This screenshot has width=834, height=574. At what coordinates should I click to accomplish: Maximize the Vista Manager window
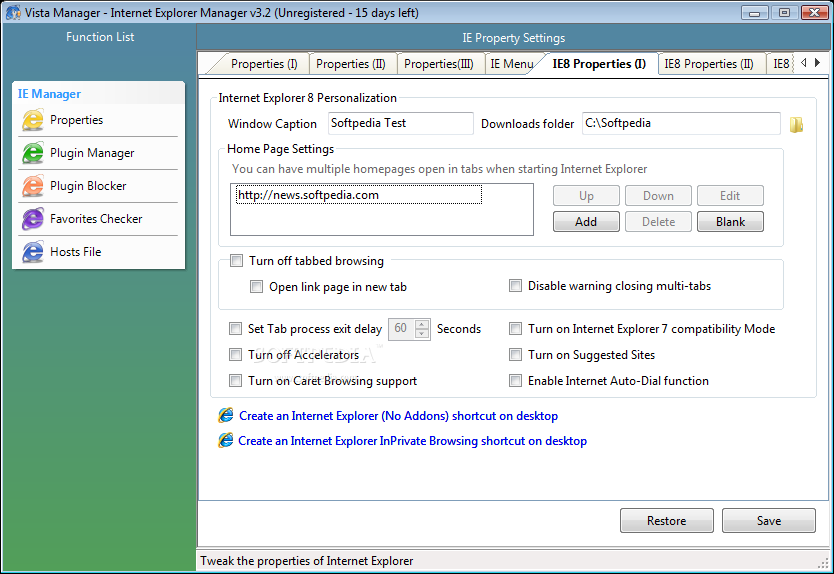click(784, 13)
